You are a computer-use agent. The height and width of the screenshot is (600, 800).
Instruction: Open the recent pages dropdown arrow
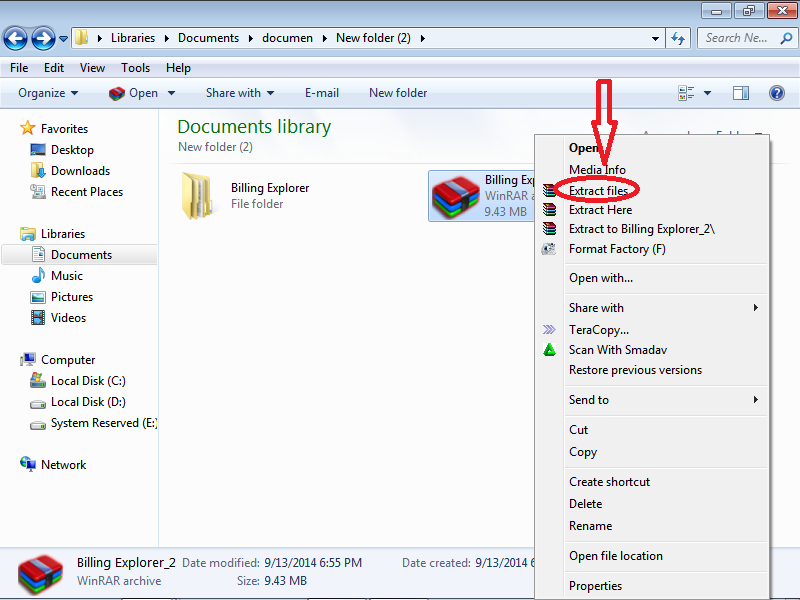click(64, 38)
